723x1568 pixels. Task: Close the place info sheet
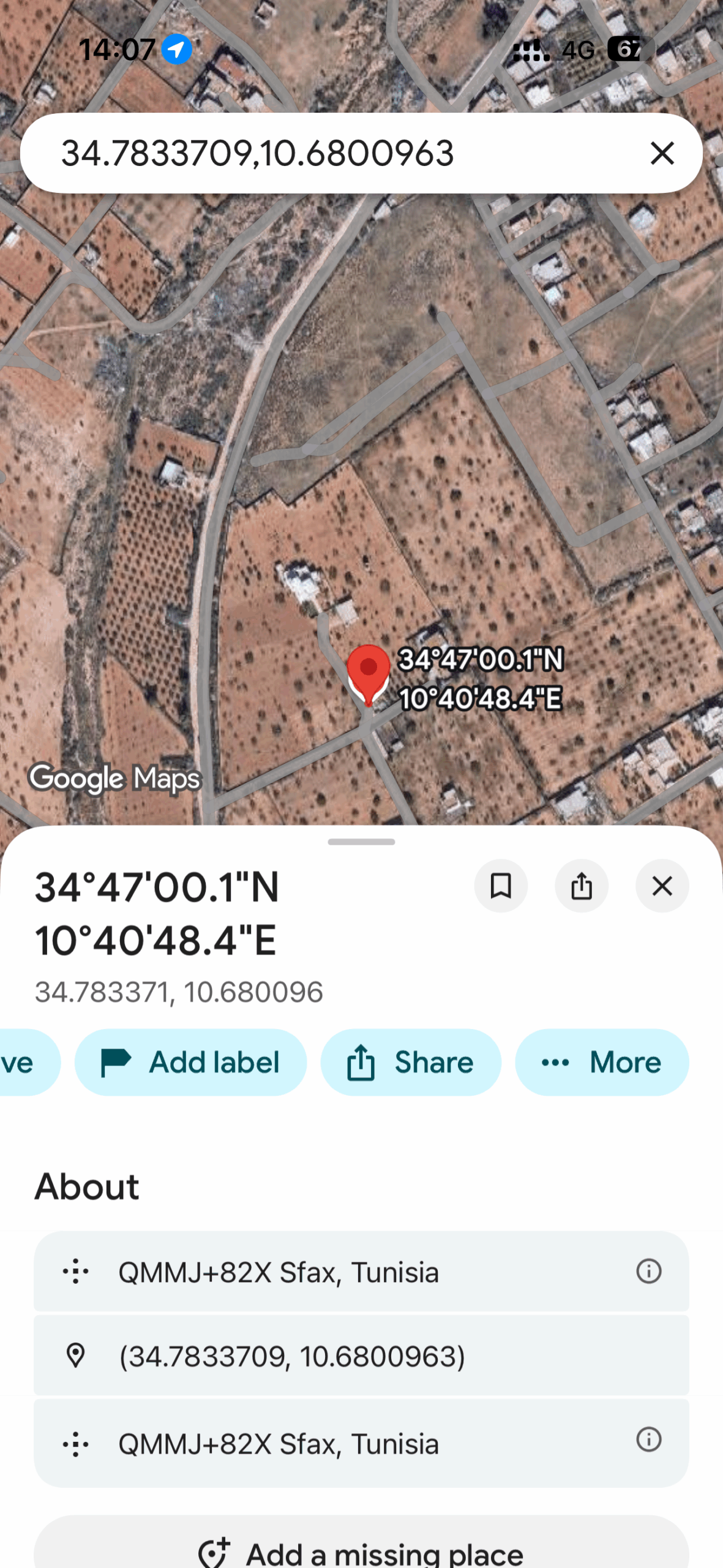(662, 886)
